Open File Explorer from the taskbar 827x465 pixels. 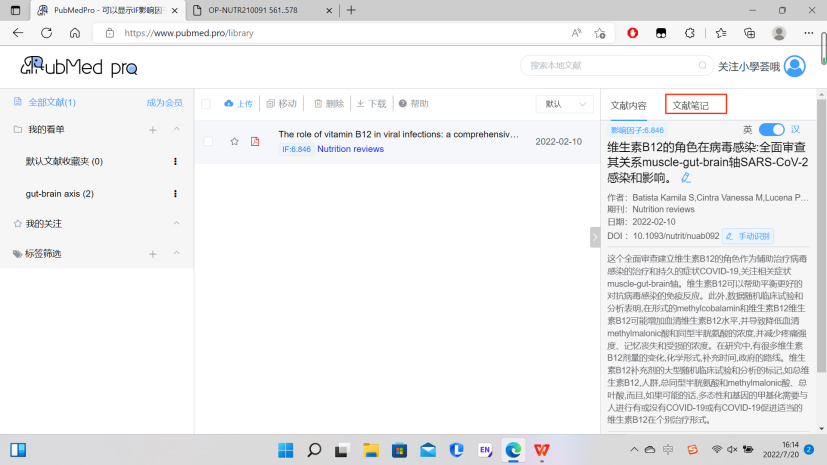[371, 450]
